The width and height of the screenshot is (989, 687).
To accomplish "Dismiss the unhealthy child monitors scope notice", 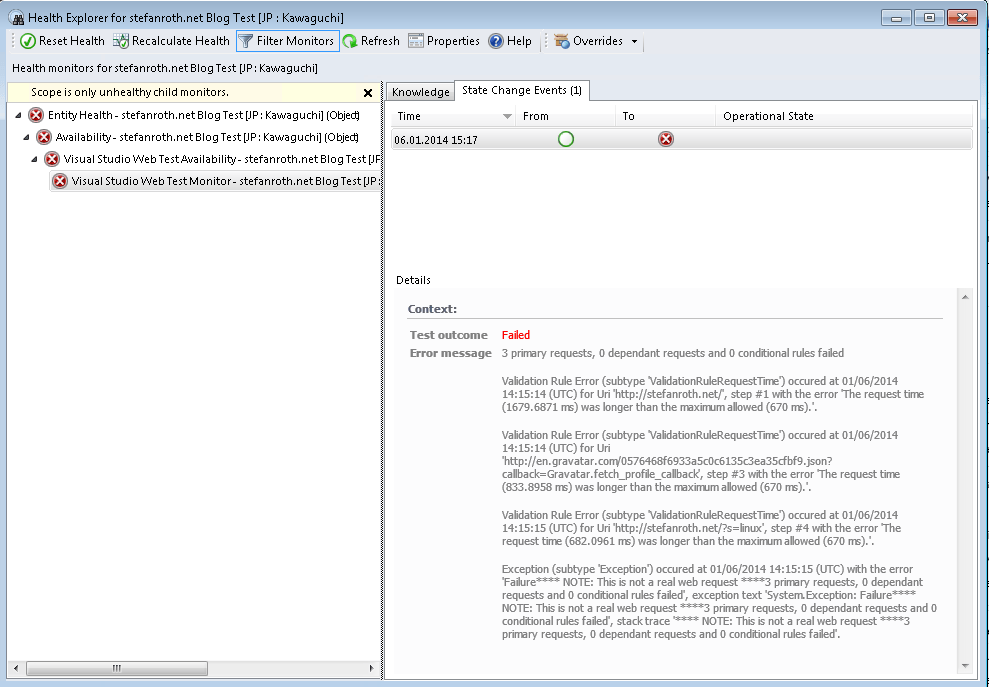I will 368,93.
